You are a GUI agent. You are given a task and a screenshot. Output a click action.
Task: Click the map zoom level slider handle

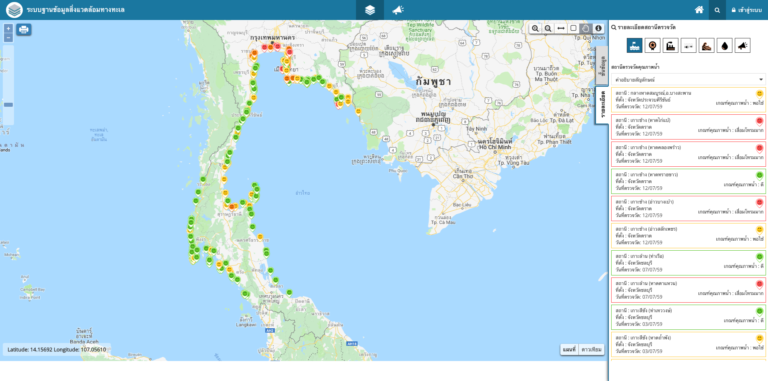click(x=8, y=104)
